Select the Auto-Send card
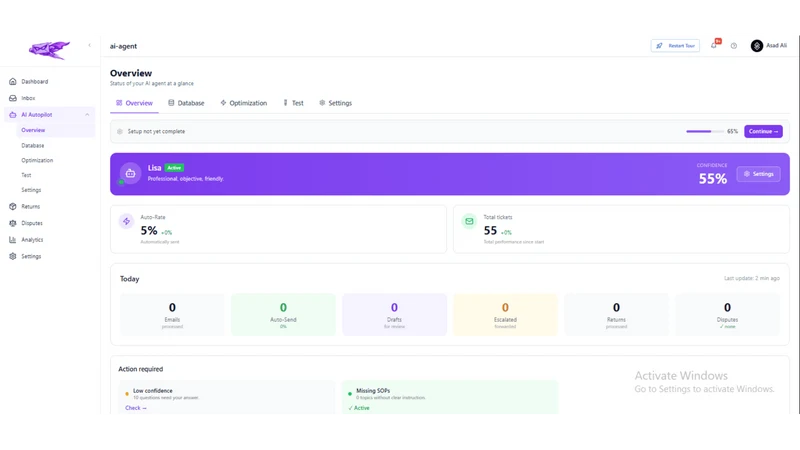800x450 pixels. [x=283, y=314]
